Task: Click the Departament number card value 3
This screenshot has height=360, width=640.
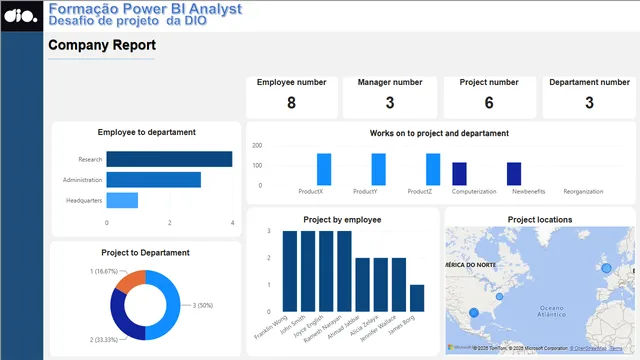Action: [589, 103]
